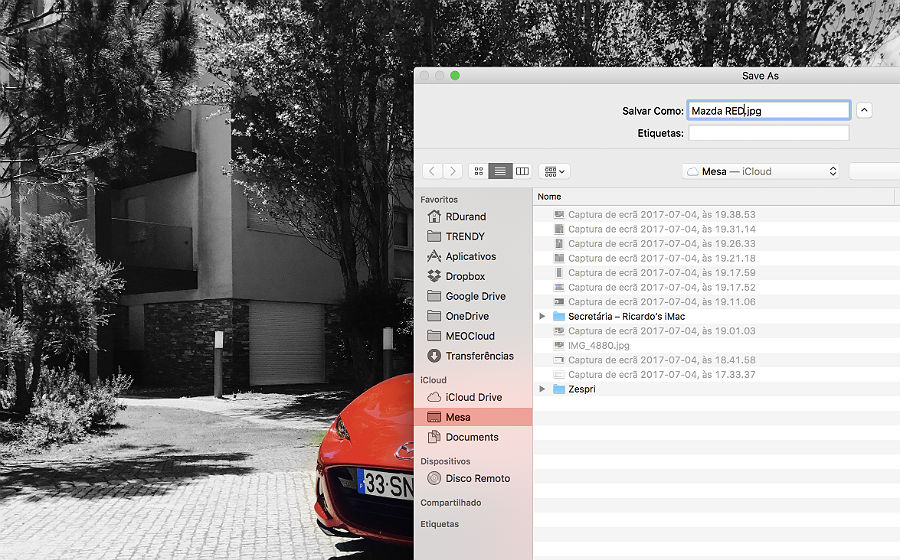
Task: Click the green zoom window button
Action: point(455,76)
